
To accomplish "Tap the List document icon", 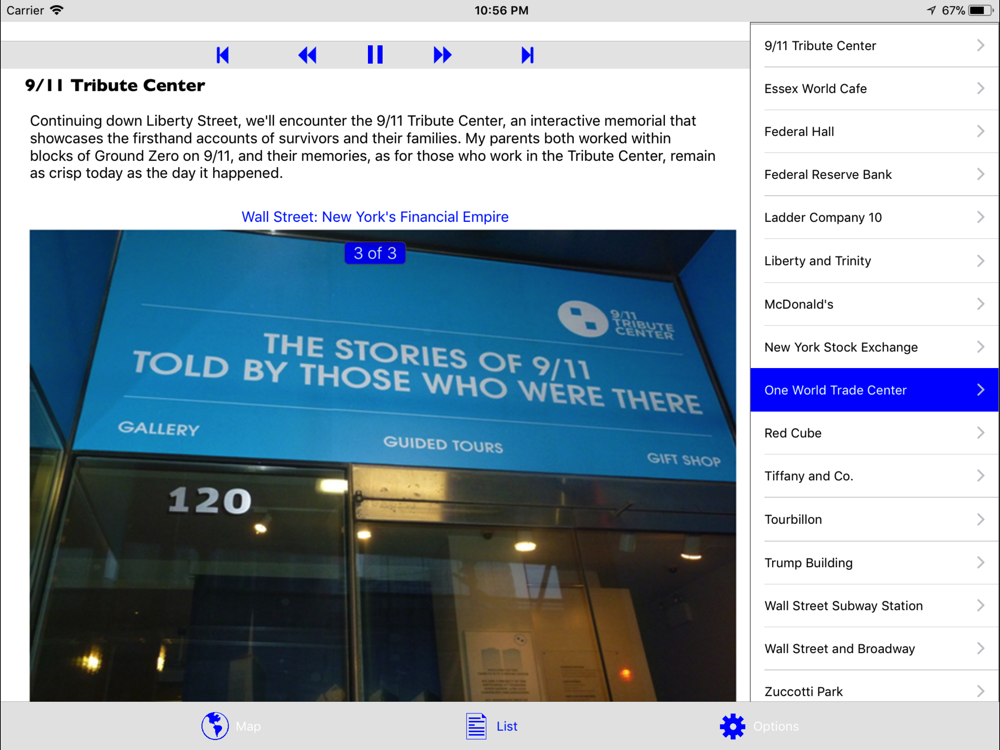I will point(476,726).
